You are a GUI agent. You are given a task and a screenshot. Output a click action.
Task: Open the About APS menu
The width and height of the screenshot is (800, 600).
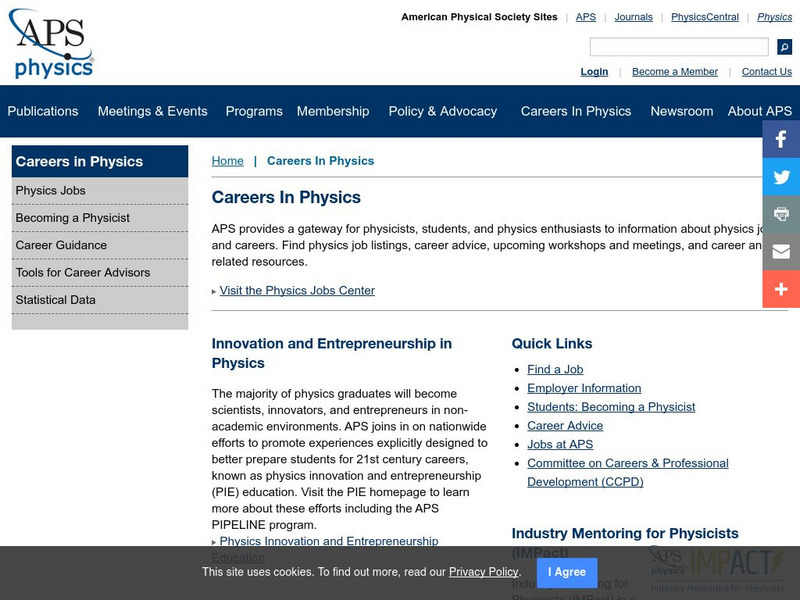pos(758,112)
